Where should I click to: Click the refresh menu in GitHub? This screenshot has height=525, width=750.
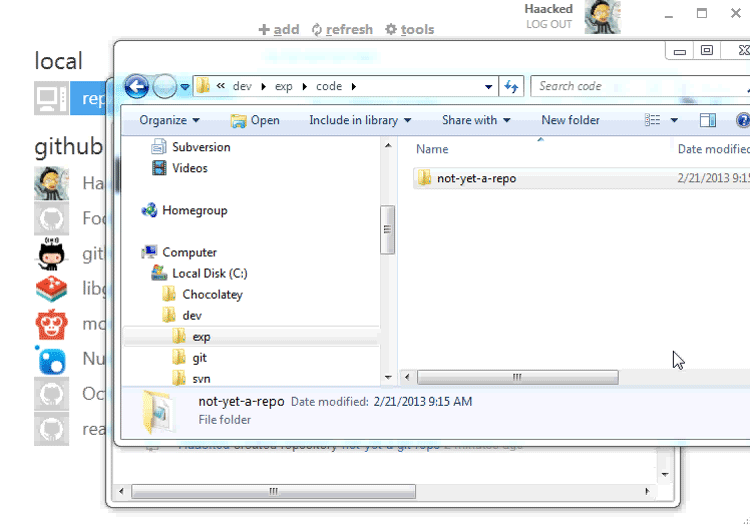pos(341,29)
